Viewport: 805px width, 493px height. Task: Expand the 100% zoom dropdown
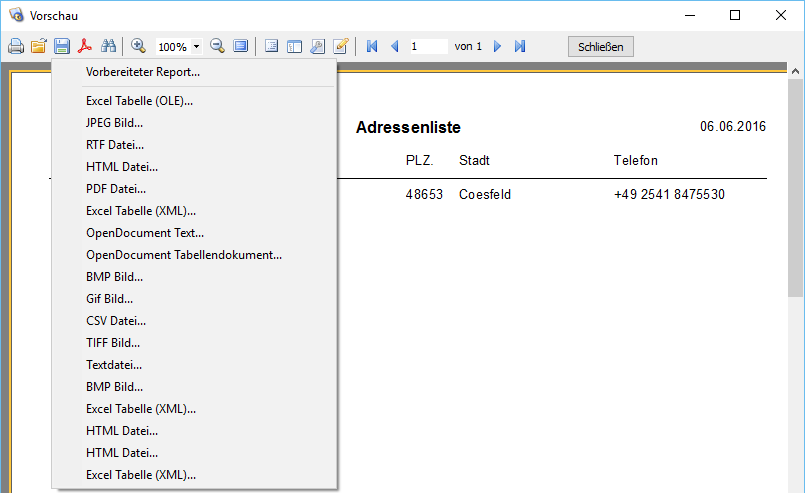pos(196,47)
